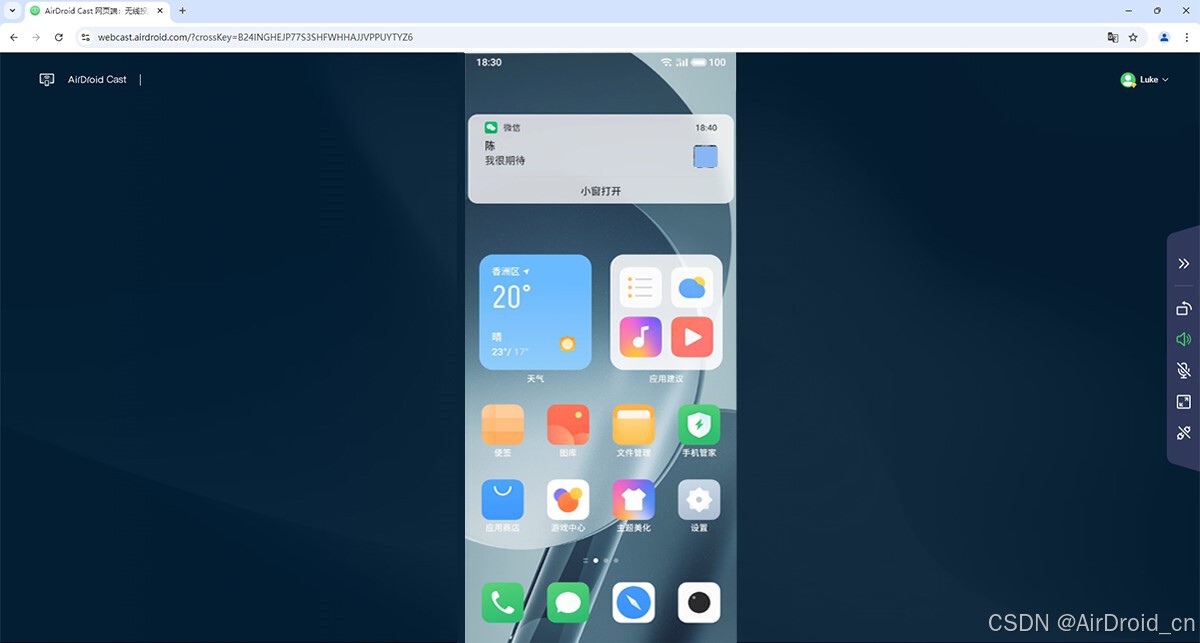Enter fullscreen with the expand icon
1200x643 pixels.
(1184, 402)
